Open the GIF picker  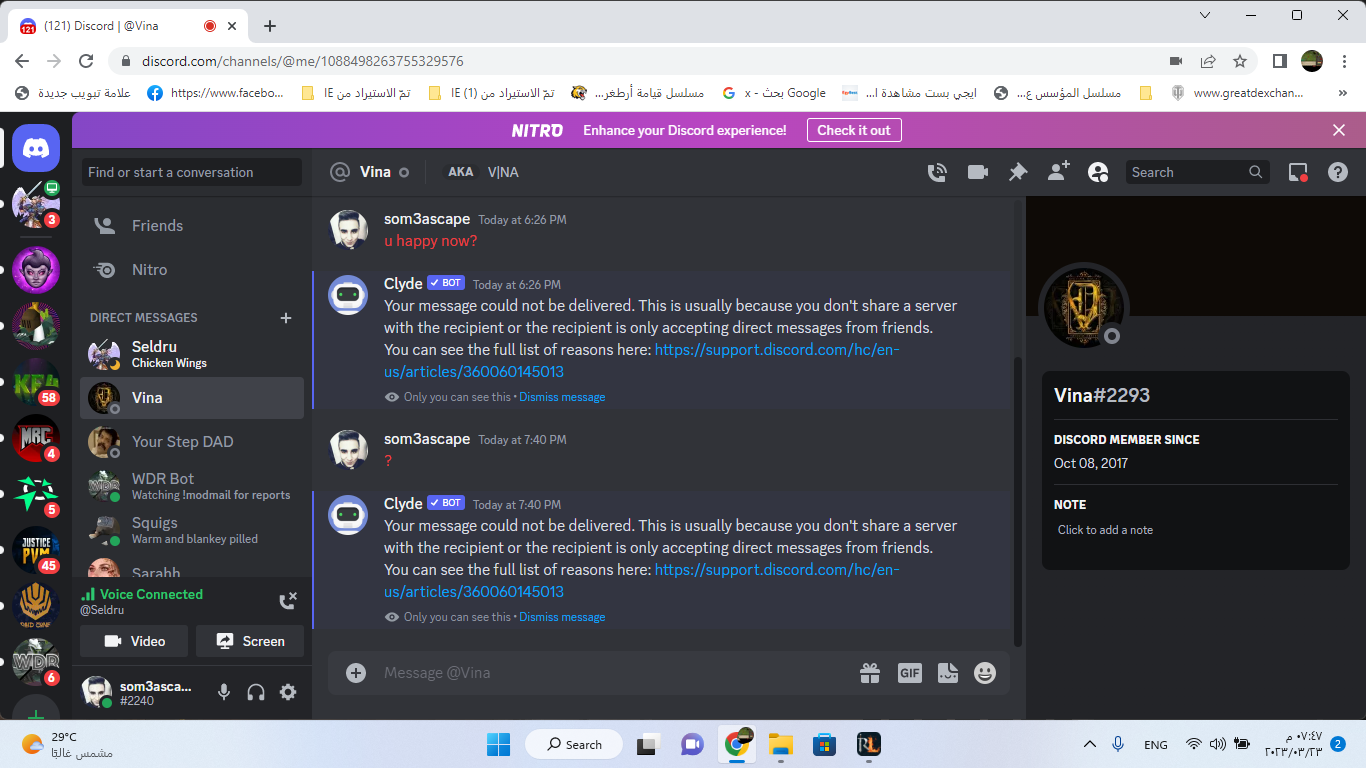909,673
